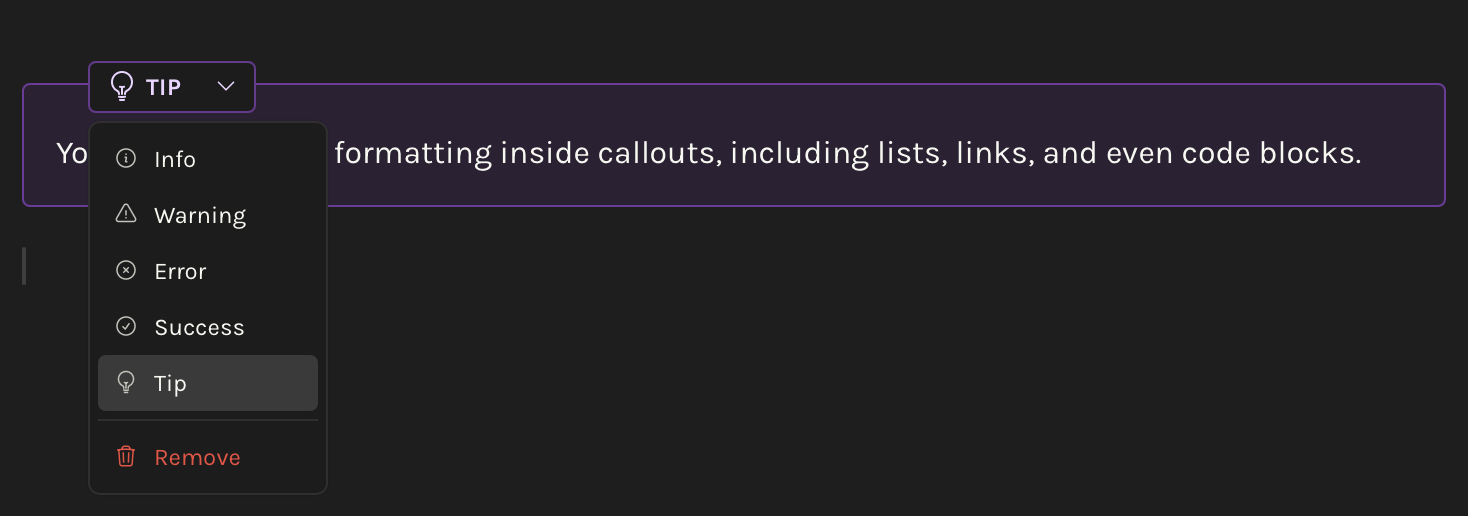Click the red trash can icon
This screenshot has height=516, width=1468.
(x=126, y=457)
